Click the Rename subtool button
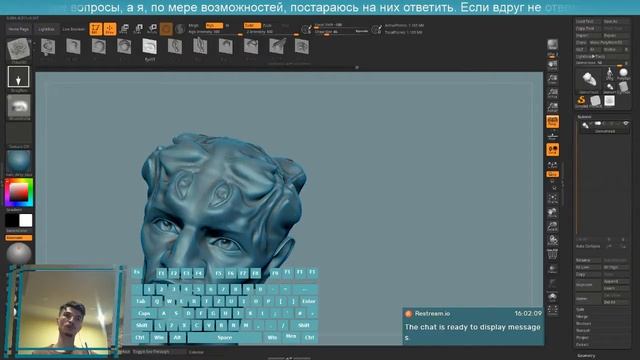 tap(588, 260)
